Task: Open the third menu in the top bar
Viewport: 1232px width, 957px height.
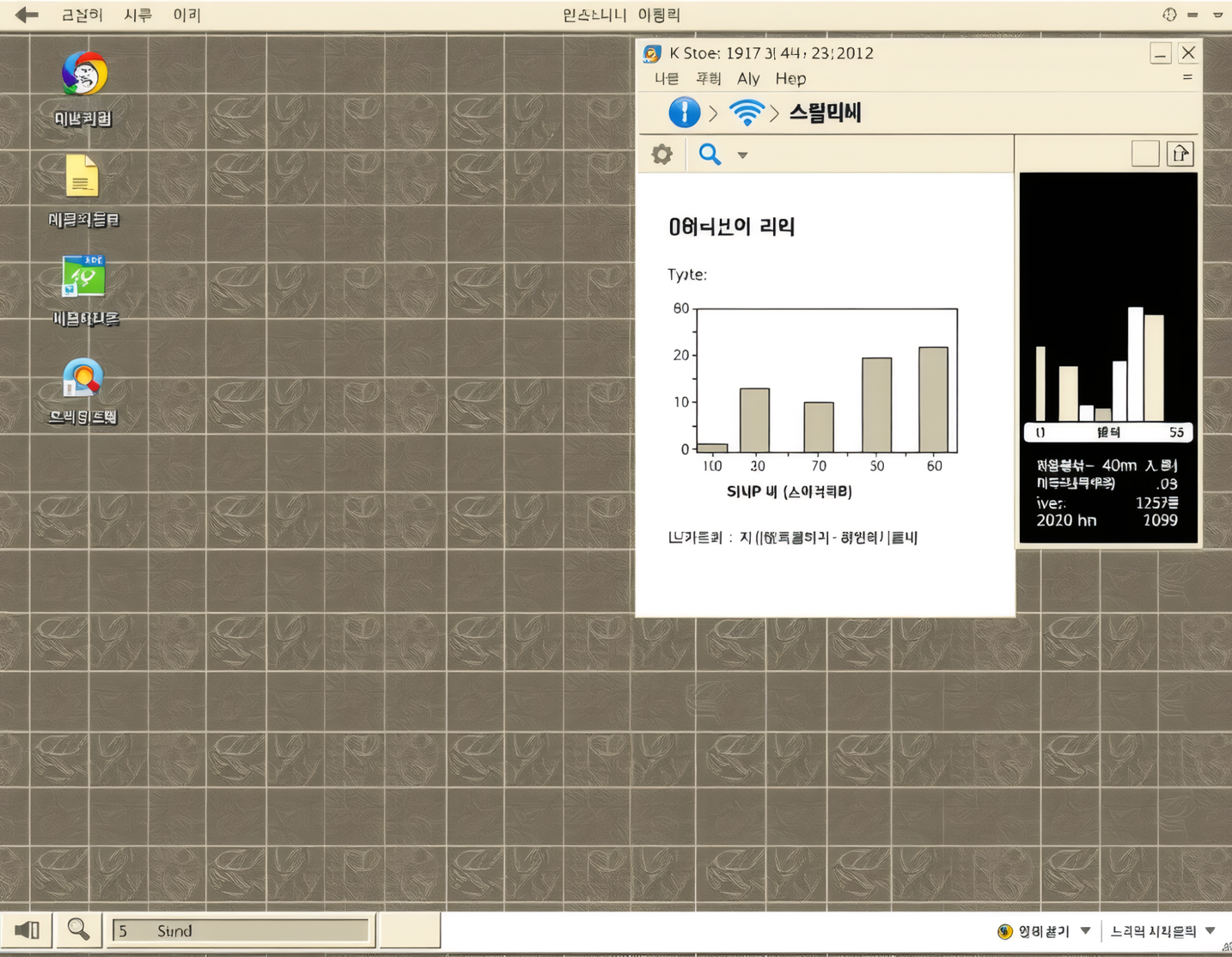Action: [186, 15]
